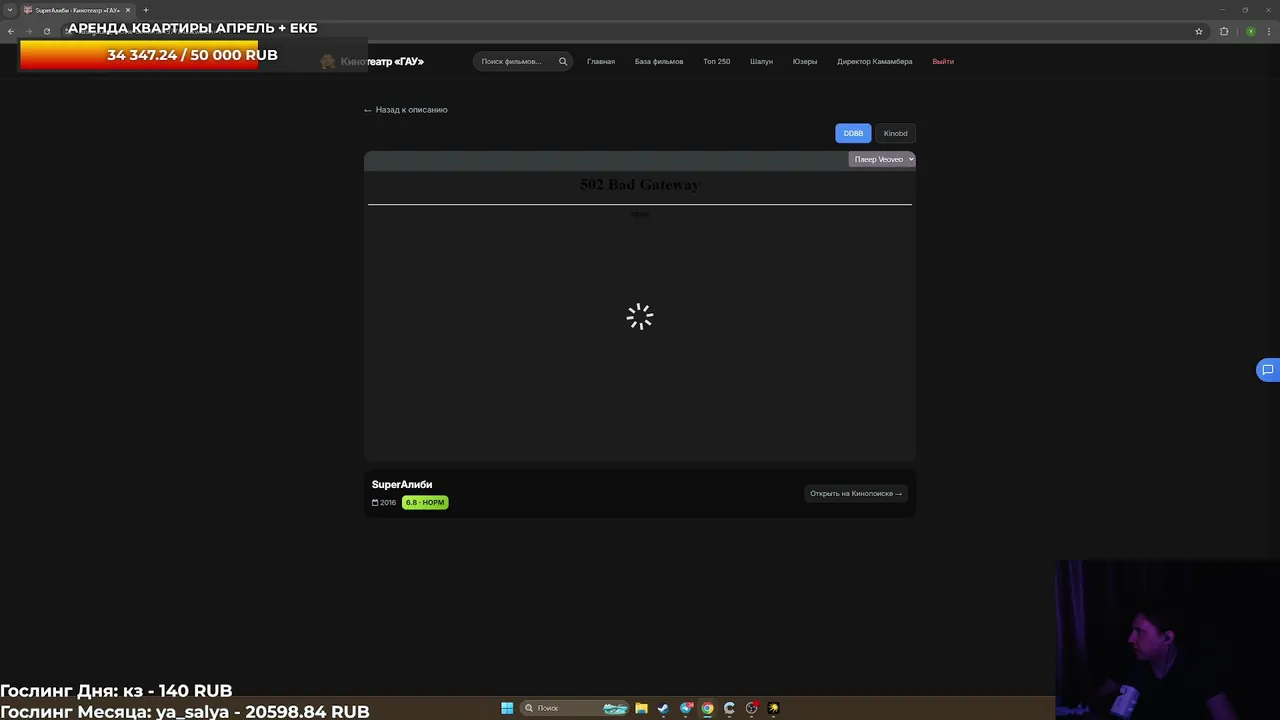The height and width of the screenshot is (720, 1280).
Task: Close the SuperАлиби browser tab
Action: (128, 10)
